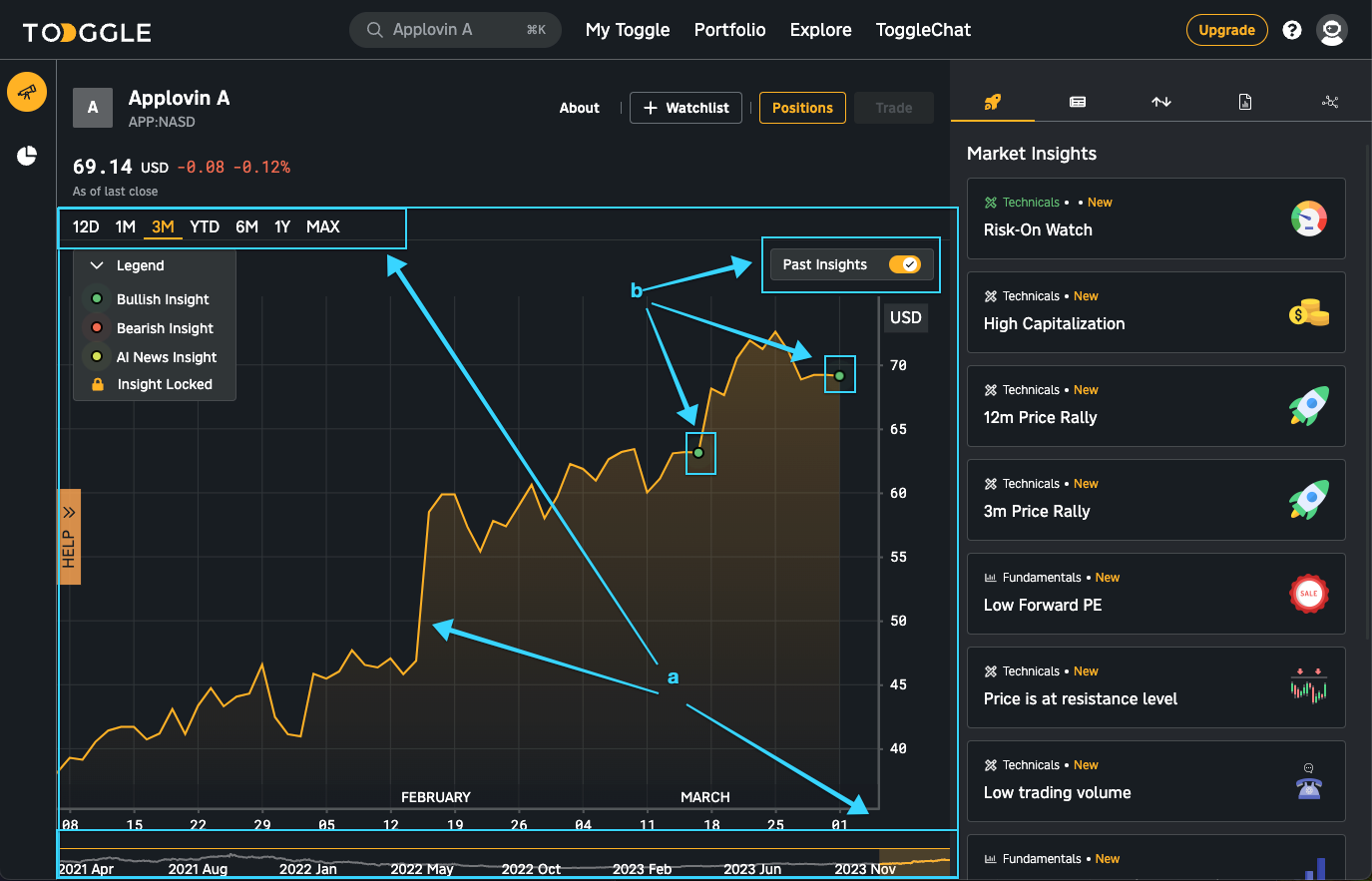Select the 12D time range

point(86,227)
